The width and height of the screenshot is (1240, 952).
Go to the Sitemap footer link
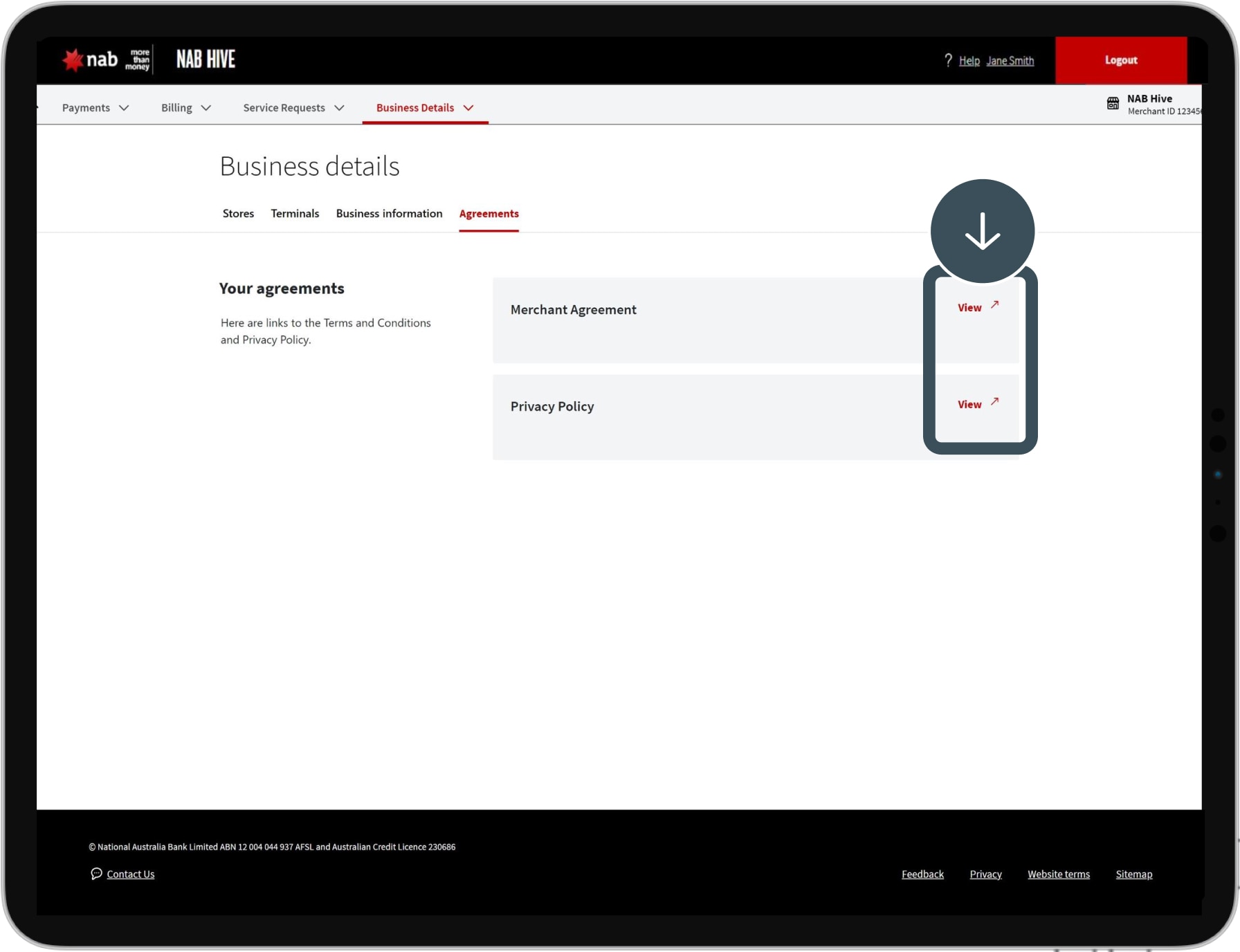click(x=1133, y=875)
